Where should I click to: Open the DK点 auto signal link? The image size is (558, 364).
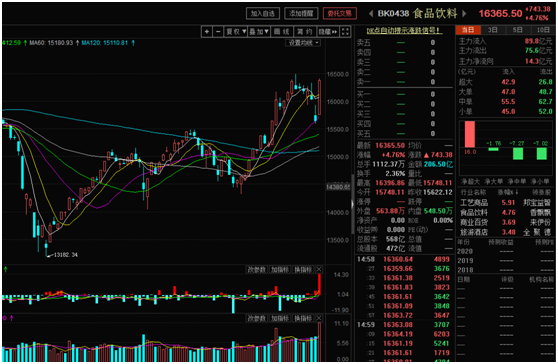pos(404,31)
